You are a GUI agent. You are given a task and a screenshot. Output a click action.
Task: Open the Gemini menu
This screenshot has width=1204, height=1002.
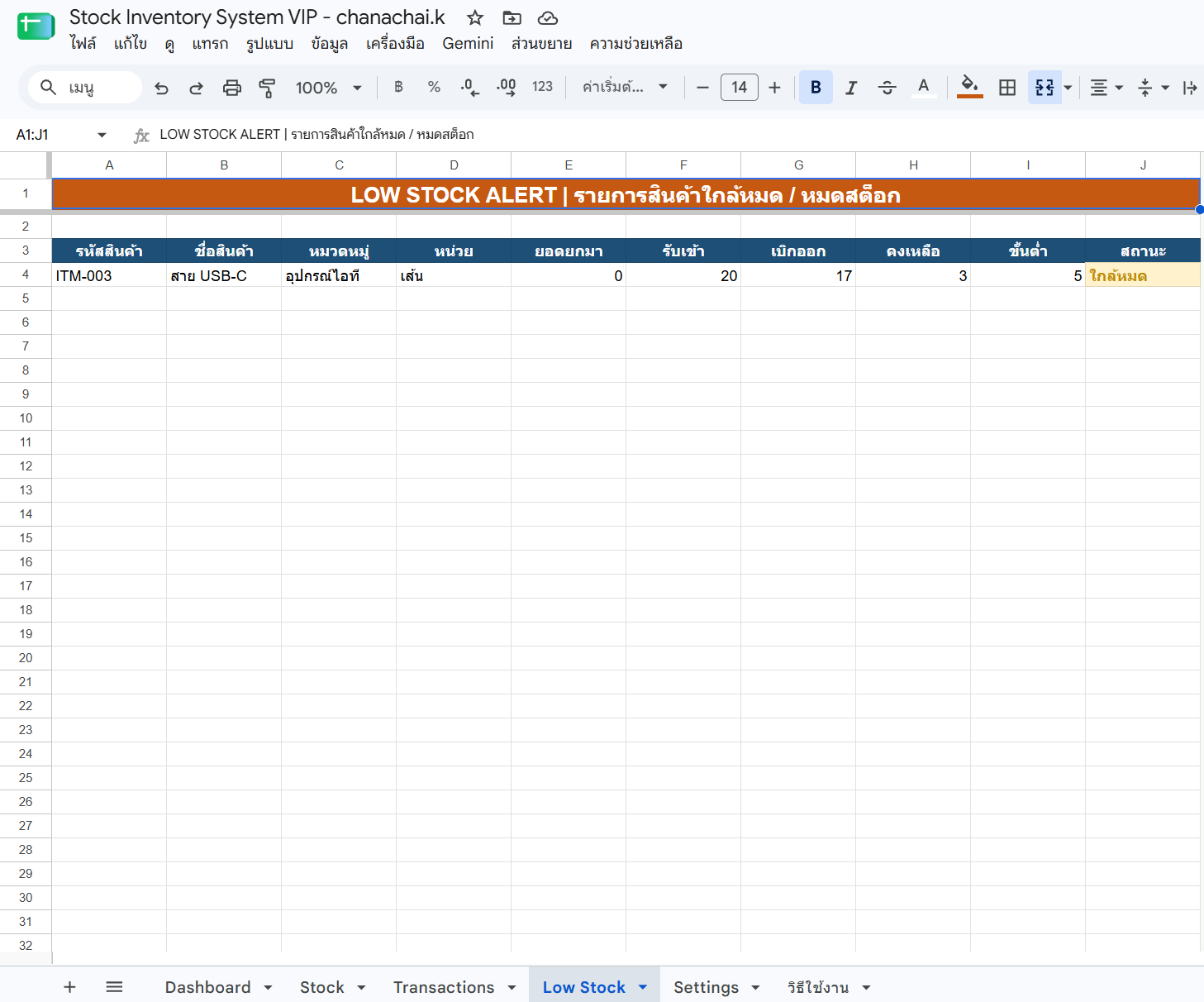click(468, 44)
